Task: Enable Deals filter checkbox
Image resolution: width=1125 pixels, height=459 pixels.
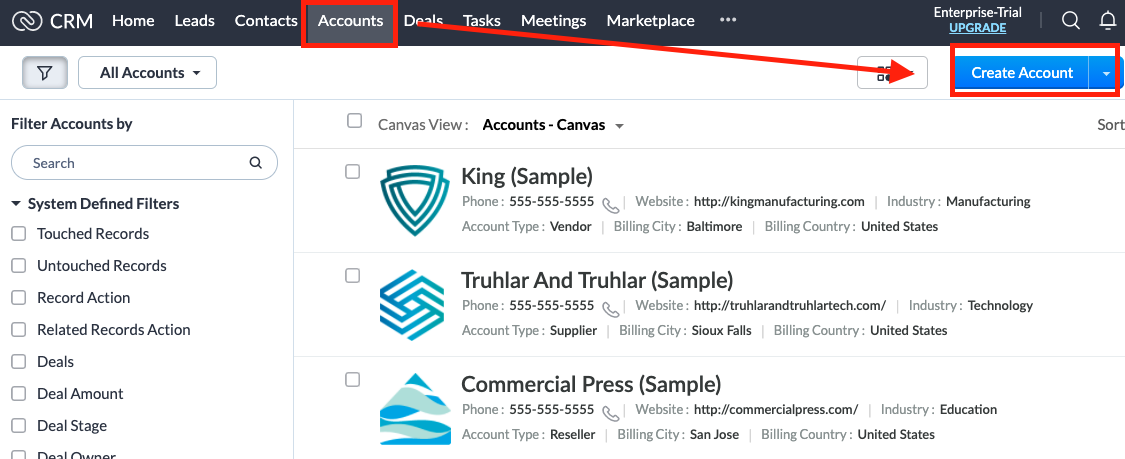Action: click(x=19, y=362)
